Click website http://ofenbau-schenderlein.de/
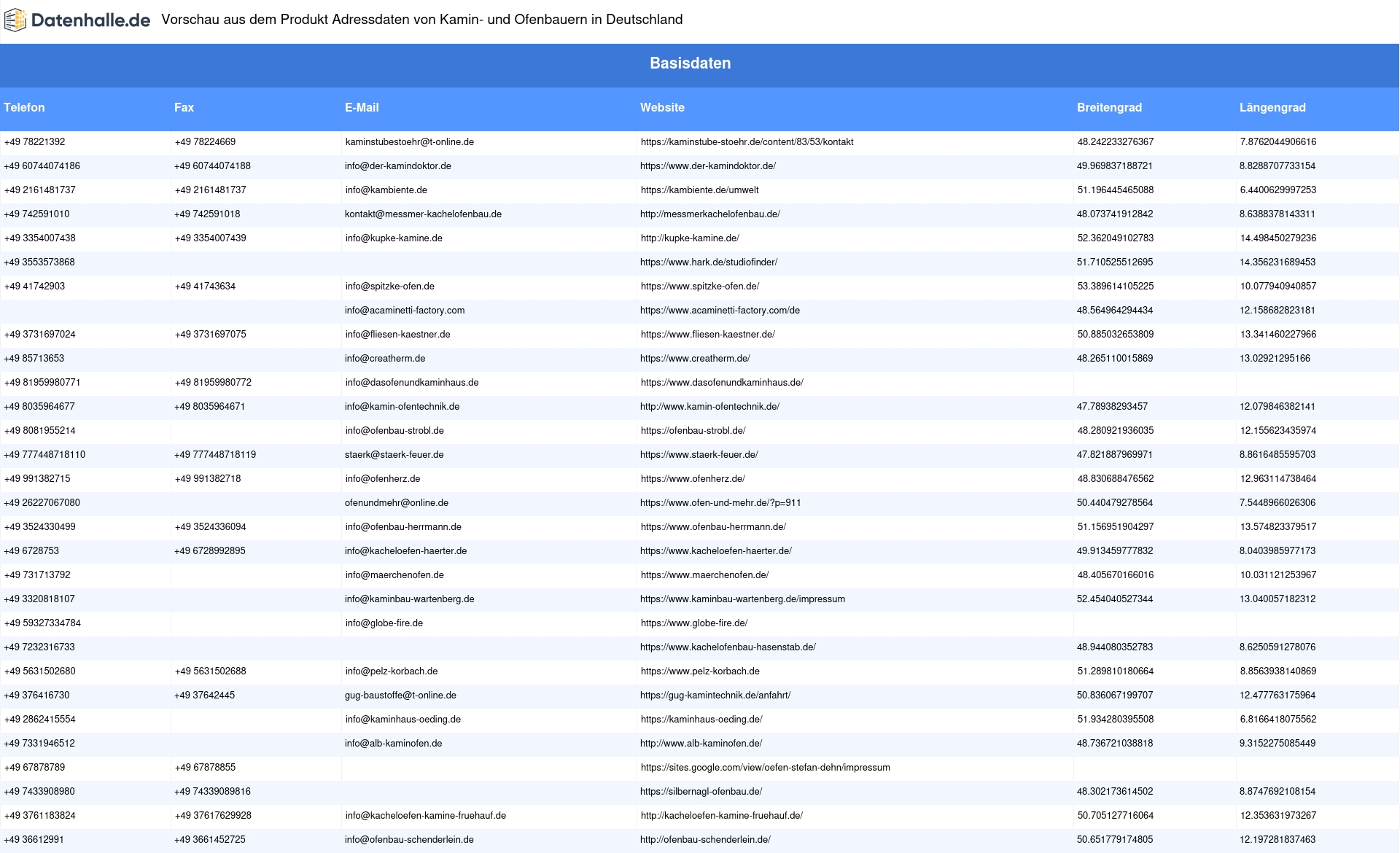Screen dimensions: 1400x853 pyautogui.click(x=705, y=840)
